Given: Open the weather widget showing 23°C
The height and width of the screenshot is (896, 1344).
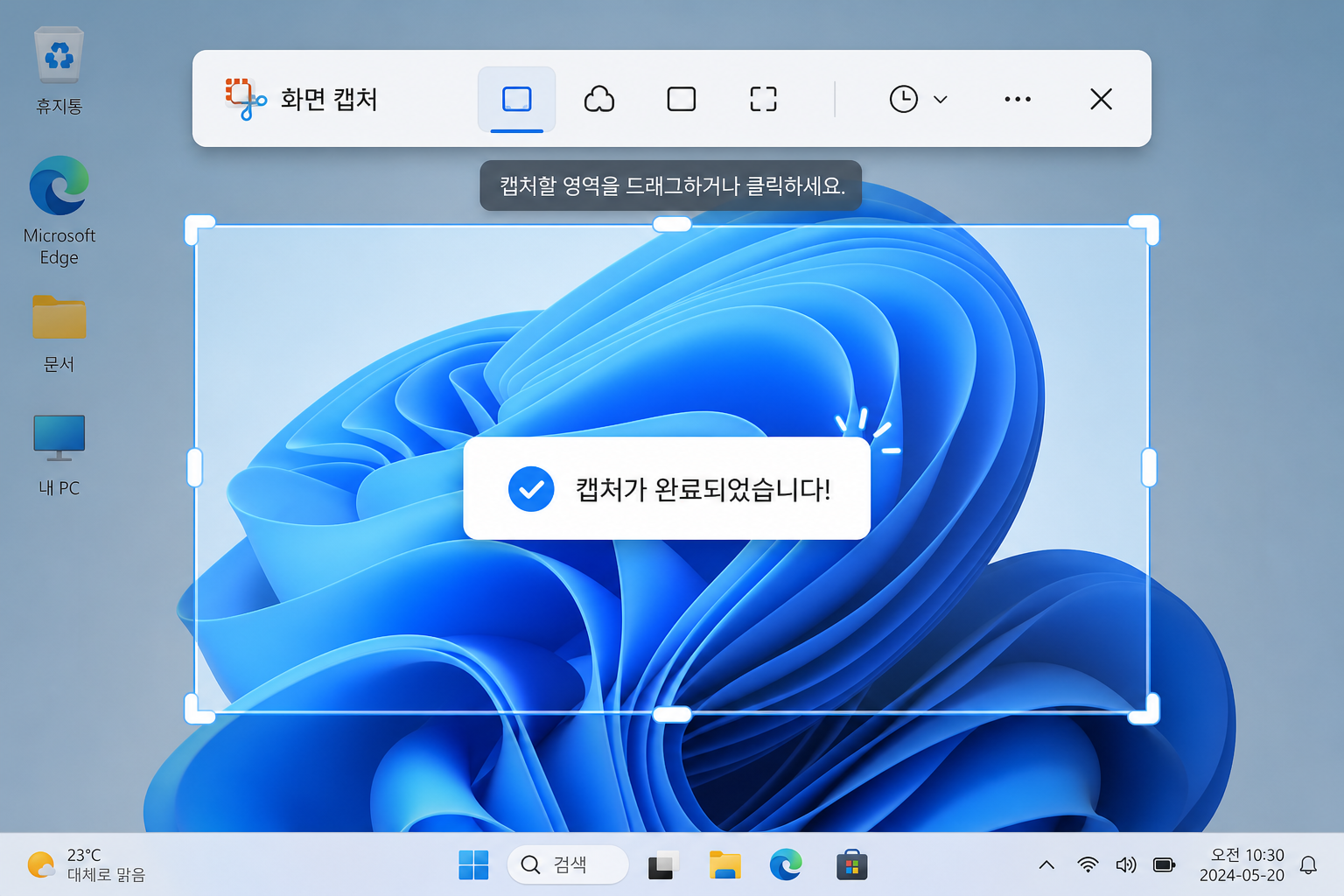Looking at the screenshot, I should [86, 864].
